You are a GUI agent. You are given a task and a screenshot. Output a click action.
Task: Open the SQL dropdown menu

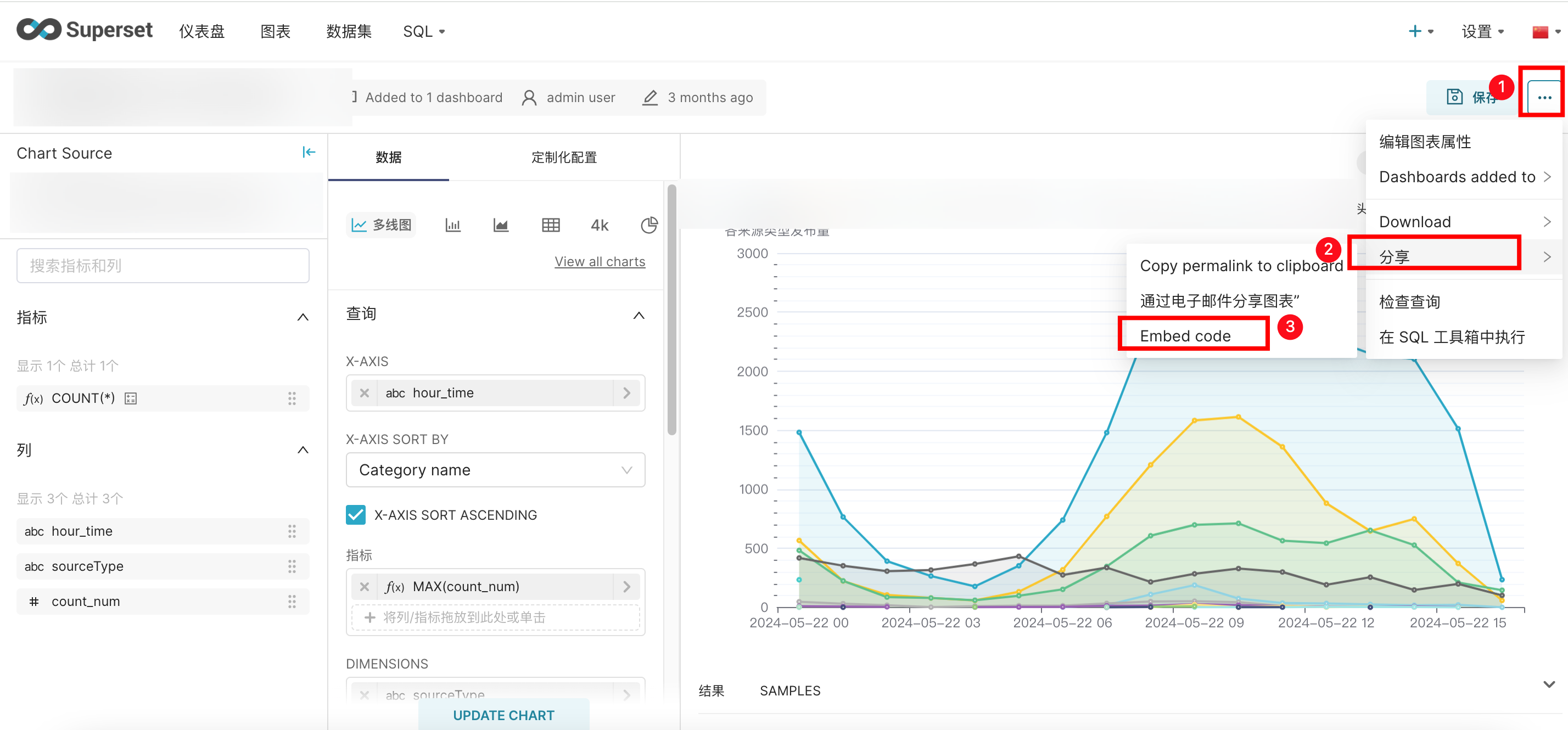[424, 31]
